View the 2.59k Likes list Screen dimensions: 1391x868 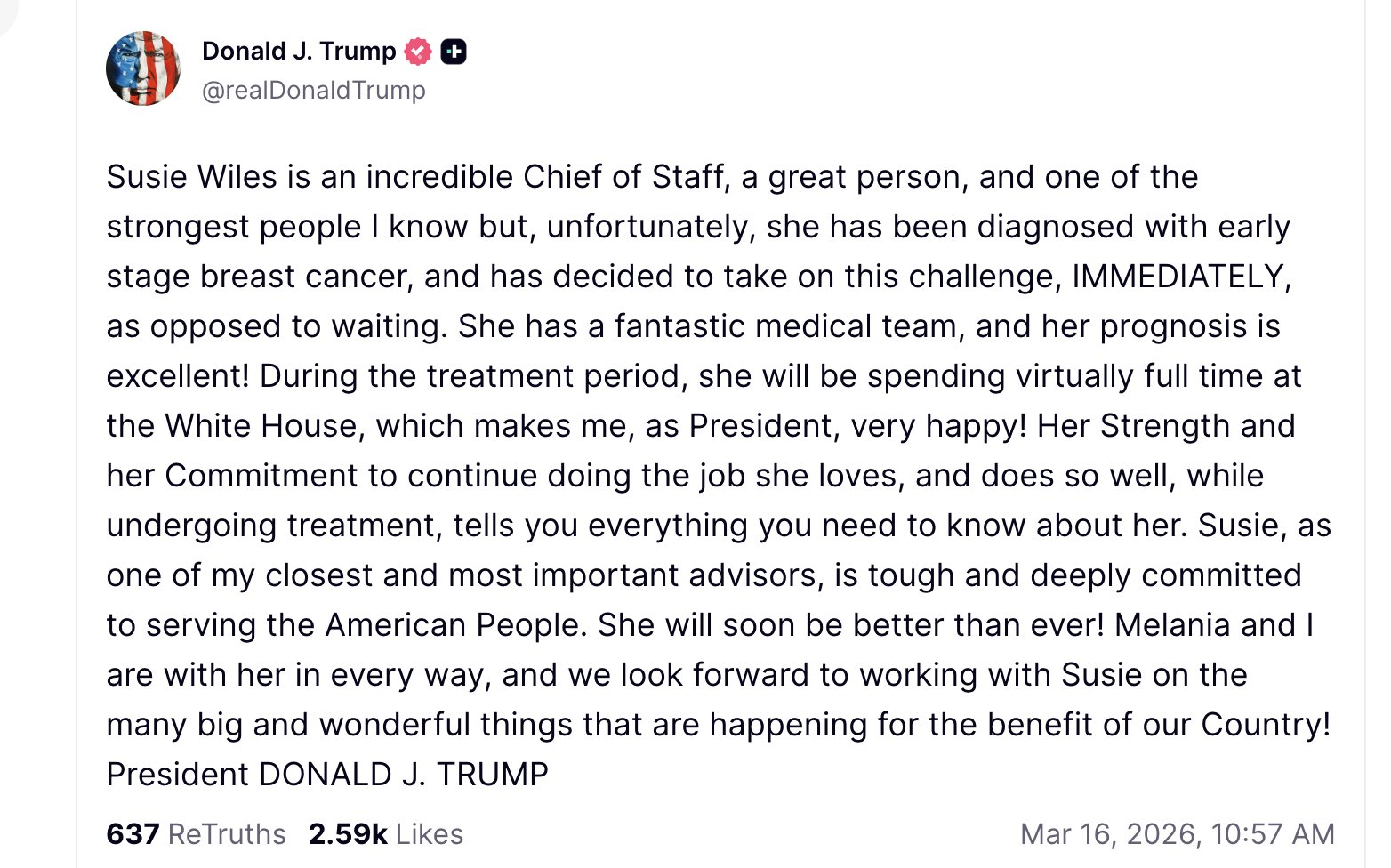pos(386,834)
